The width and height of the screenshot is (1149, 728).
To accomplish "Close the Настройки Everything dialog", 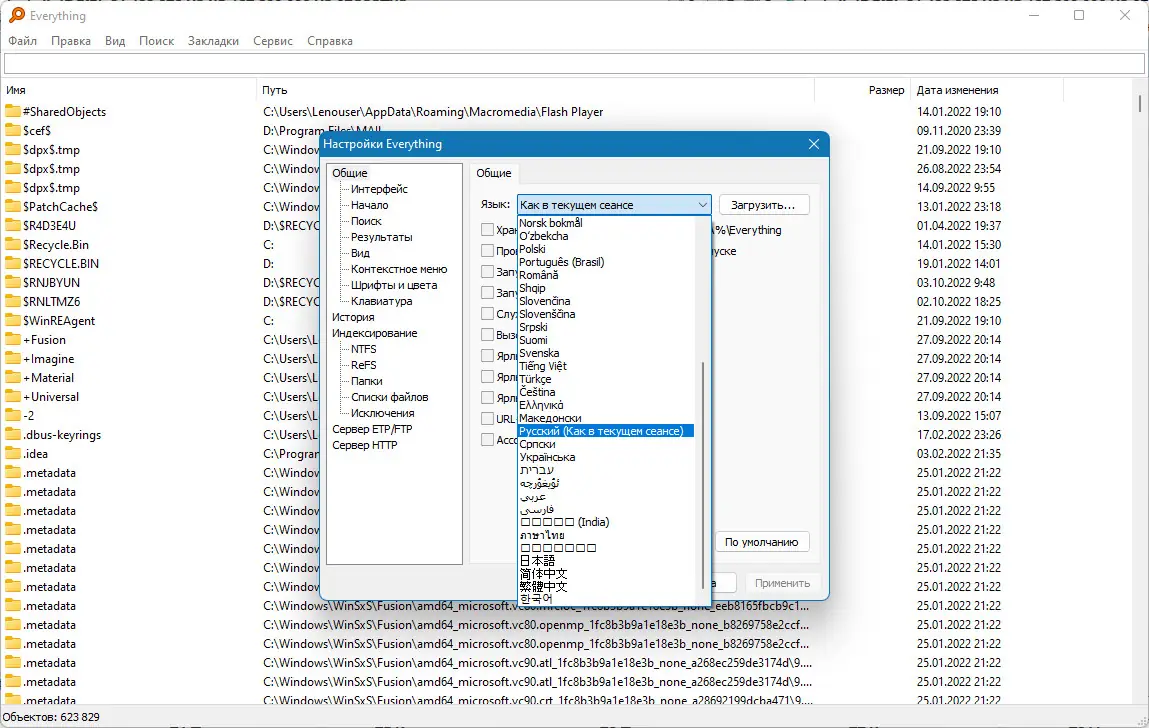I will 814,144.
